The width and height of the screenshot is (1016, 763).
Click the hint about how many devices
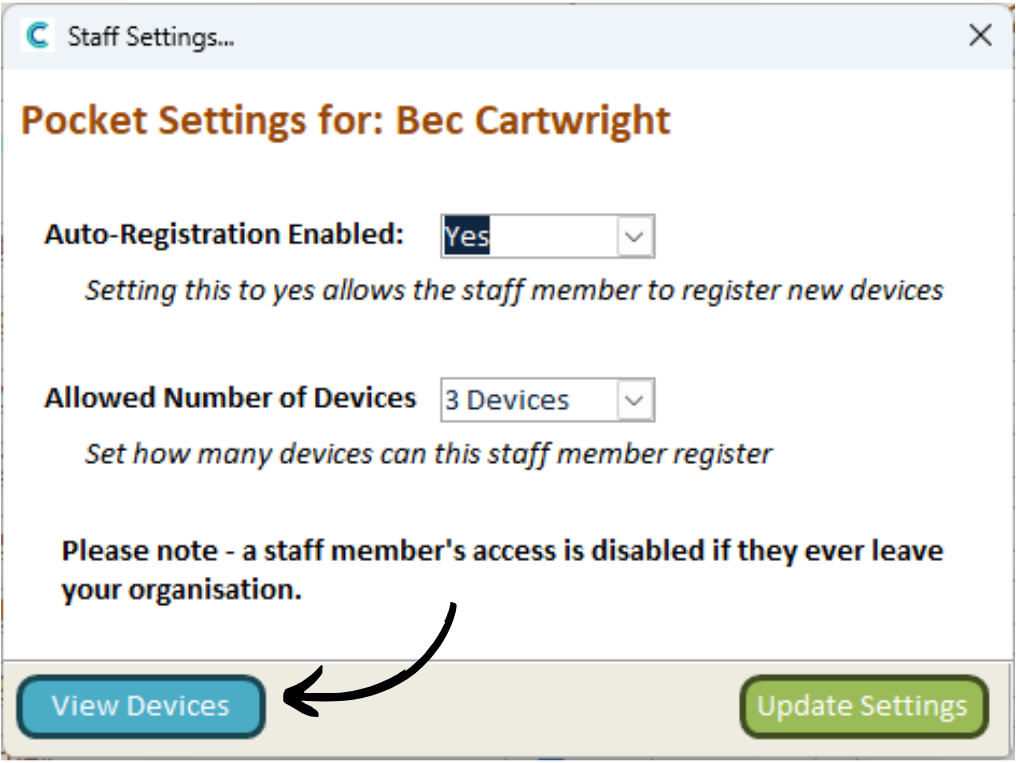click(428, 454)
